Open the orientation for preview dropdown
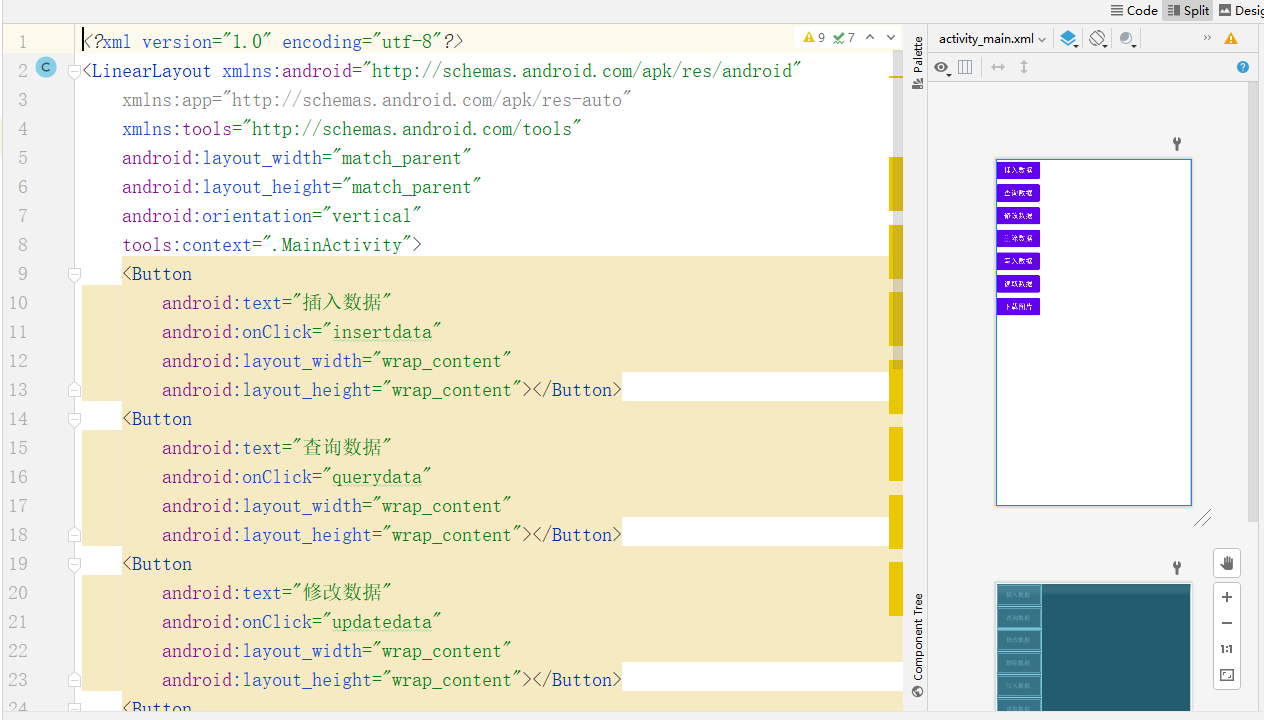 (1098, 39)
